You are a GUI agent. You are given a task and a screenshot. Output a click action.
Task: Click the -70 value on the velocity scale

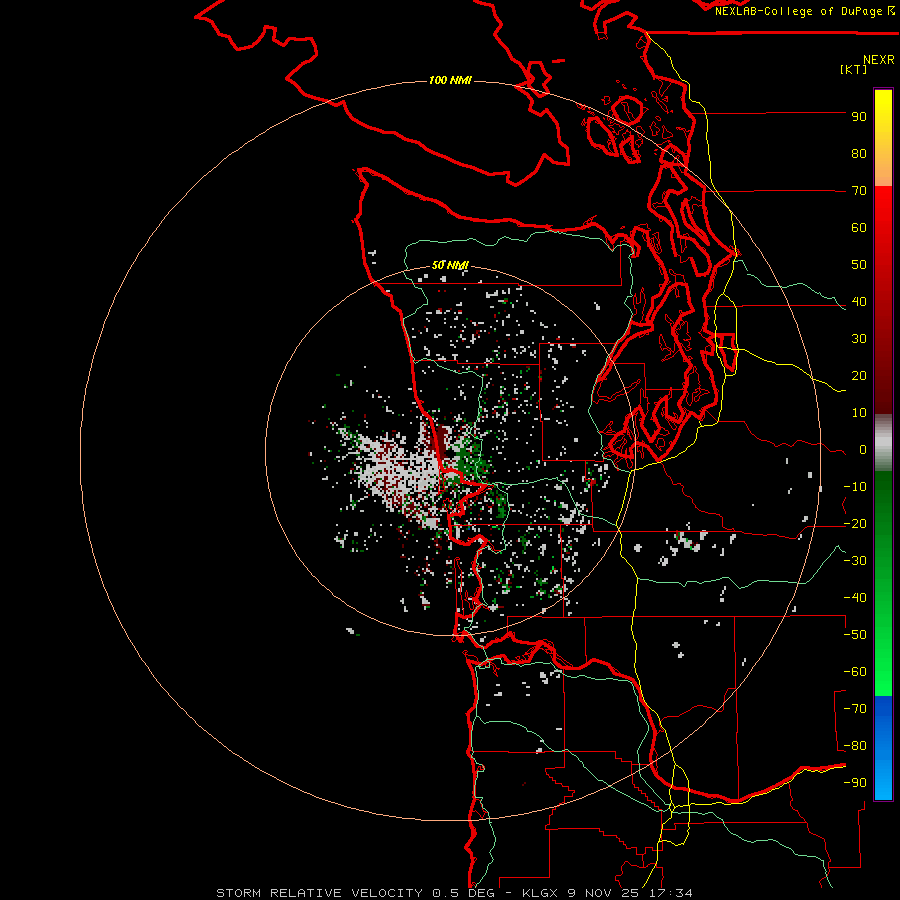pyautogui.click(x=855, y=709)
